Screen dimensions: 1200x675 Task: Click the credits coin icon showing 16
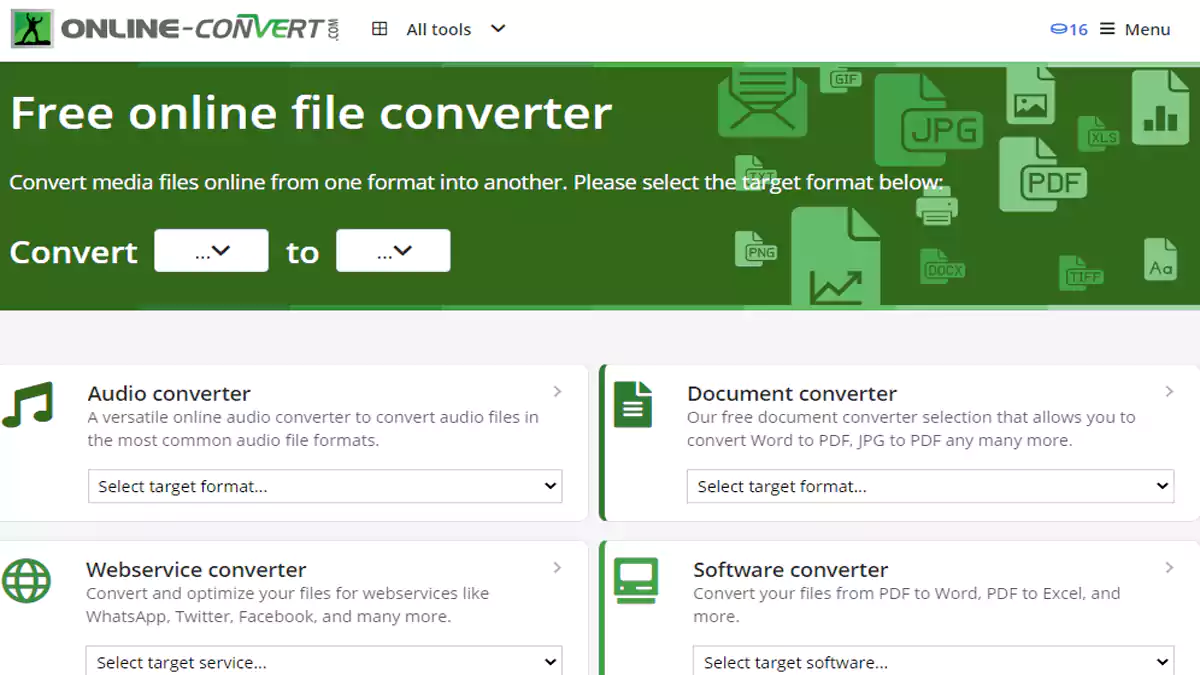[x=1058, y=29]
